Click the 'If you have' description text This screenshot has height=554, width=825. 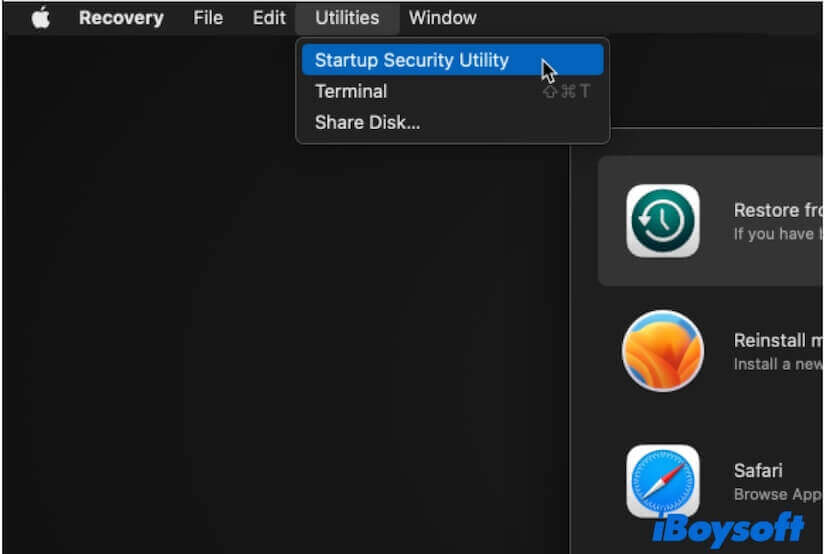[777, 234]
